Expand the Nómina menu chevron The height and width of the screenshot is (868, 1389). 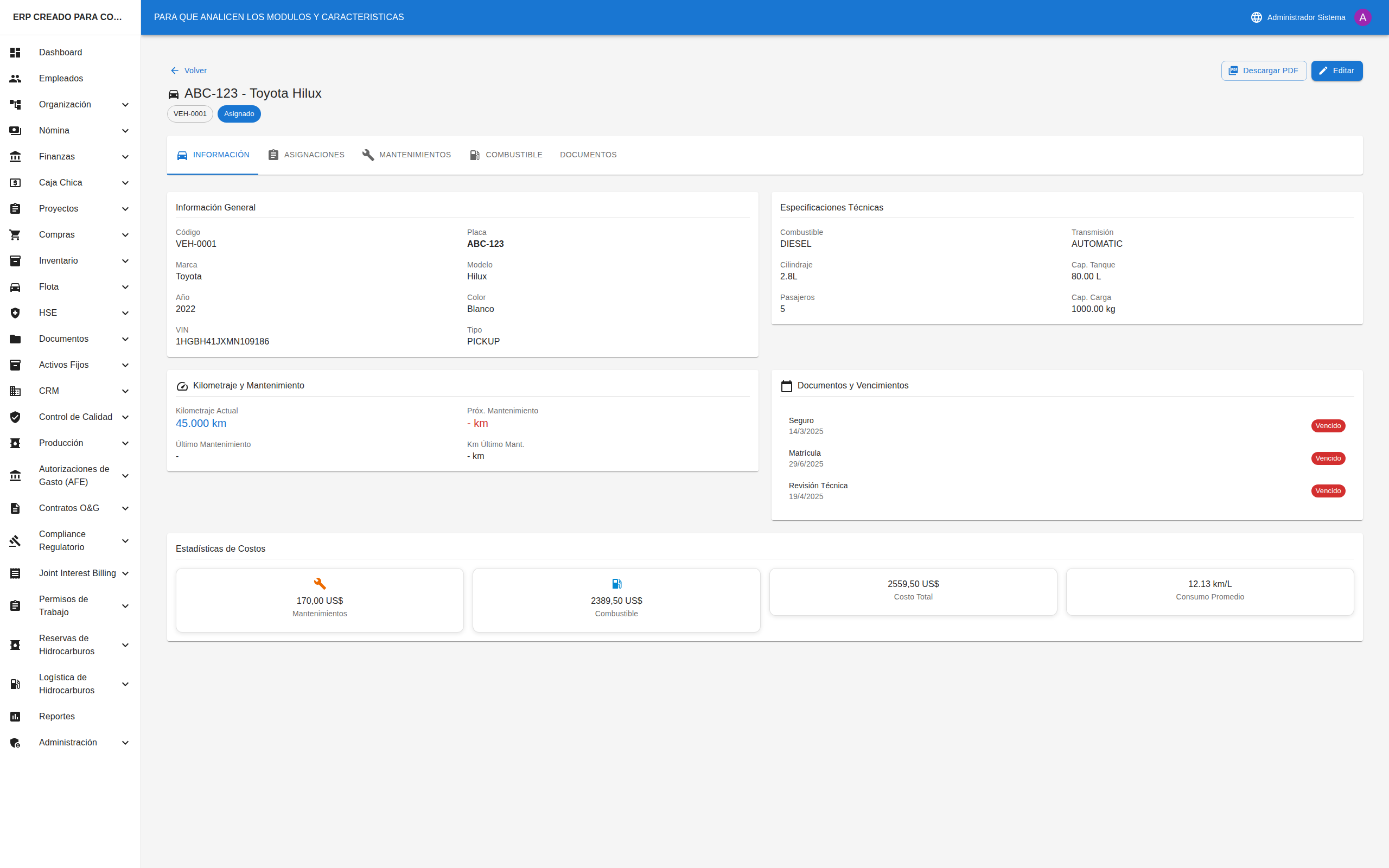[125, 131]
